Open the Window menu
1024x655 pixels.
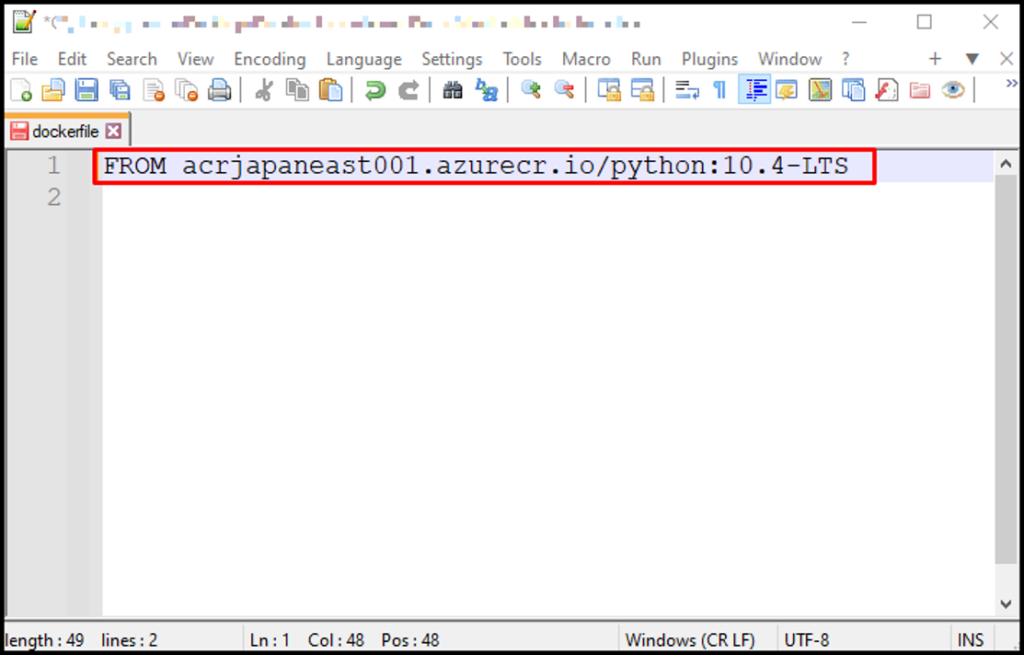[790, 59]
